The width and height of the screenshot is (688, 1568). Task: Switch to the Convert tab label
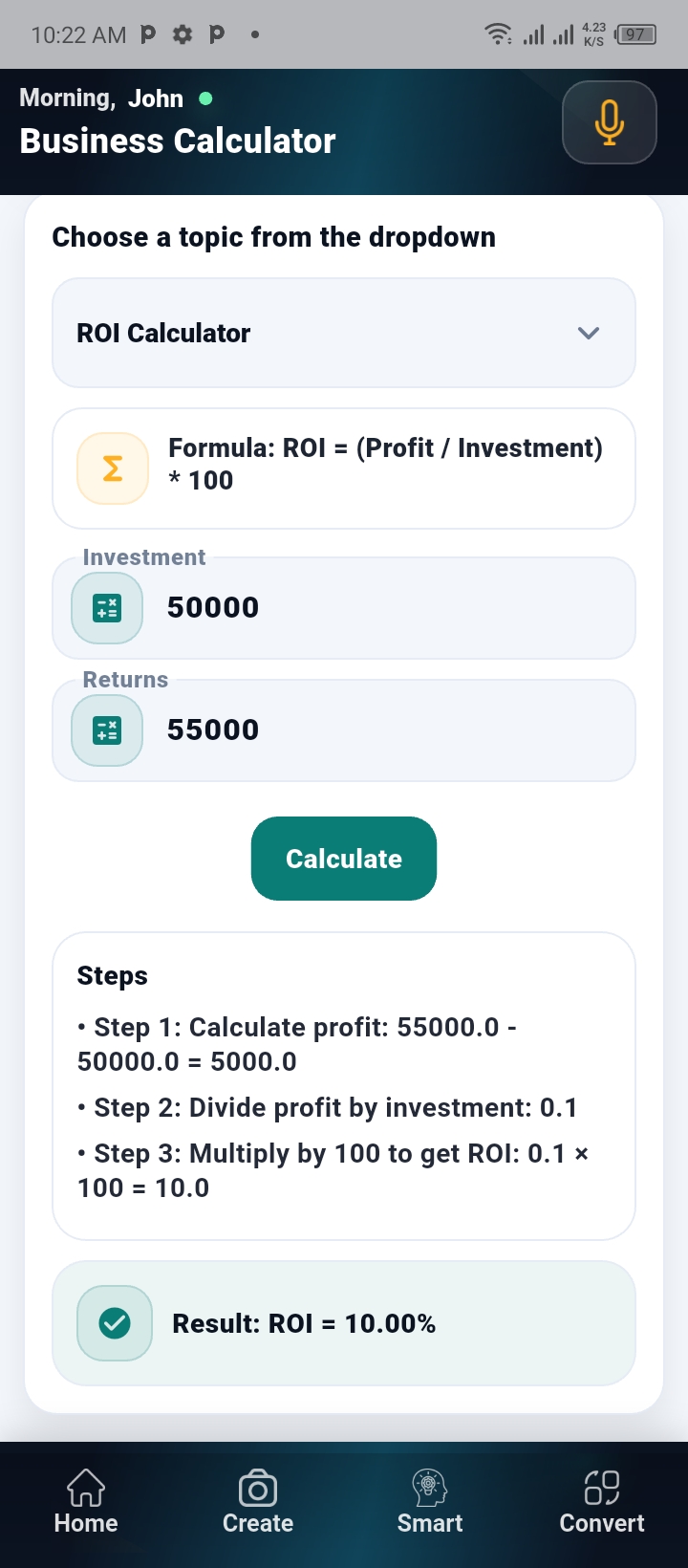pyautogui.click(x=602, y=1523)
